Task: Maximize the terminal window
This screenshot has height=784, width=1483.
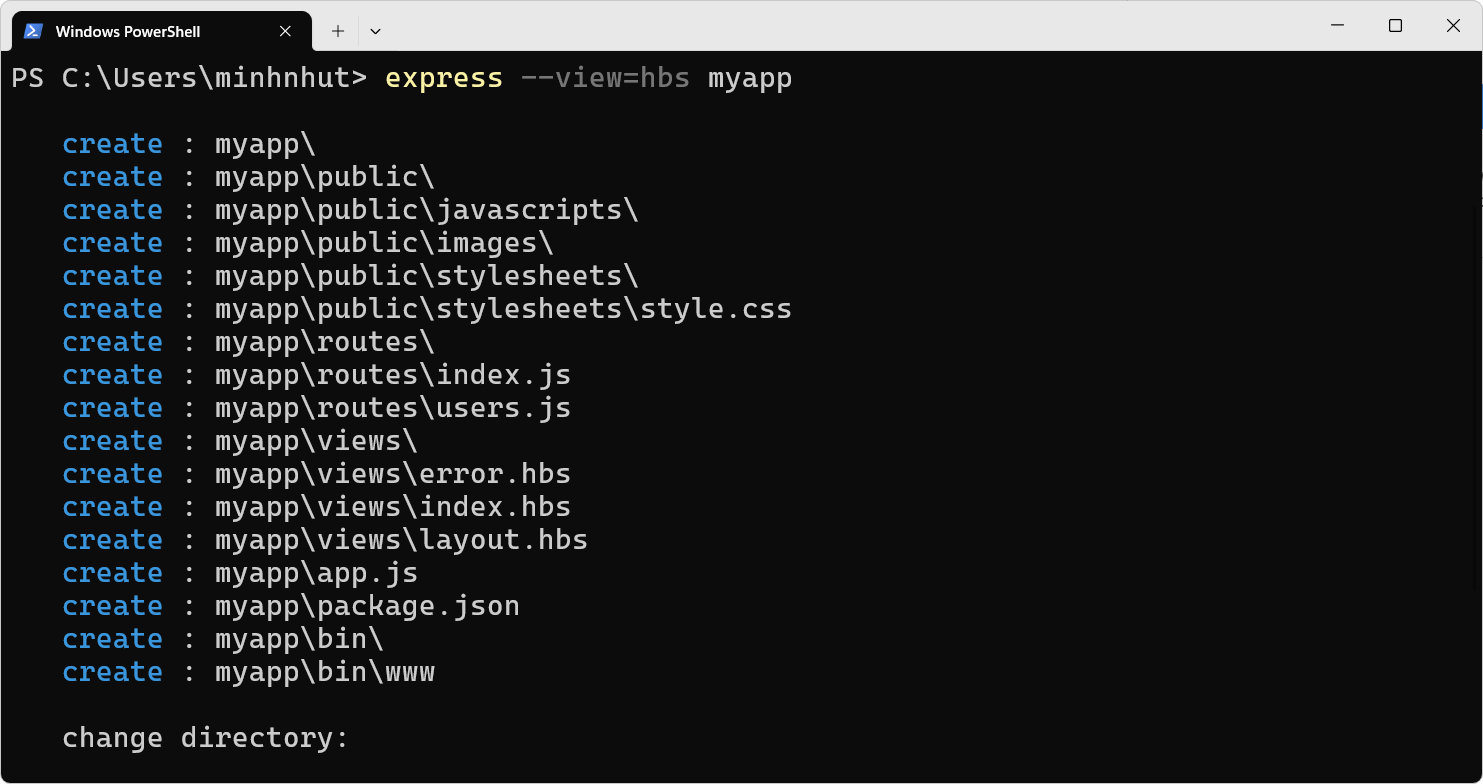Action: (x=1395, y=26)
